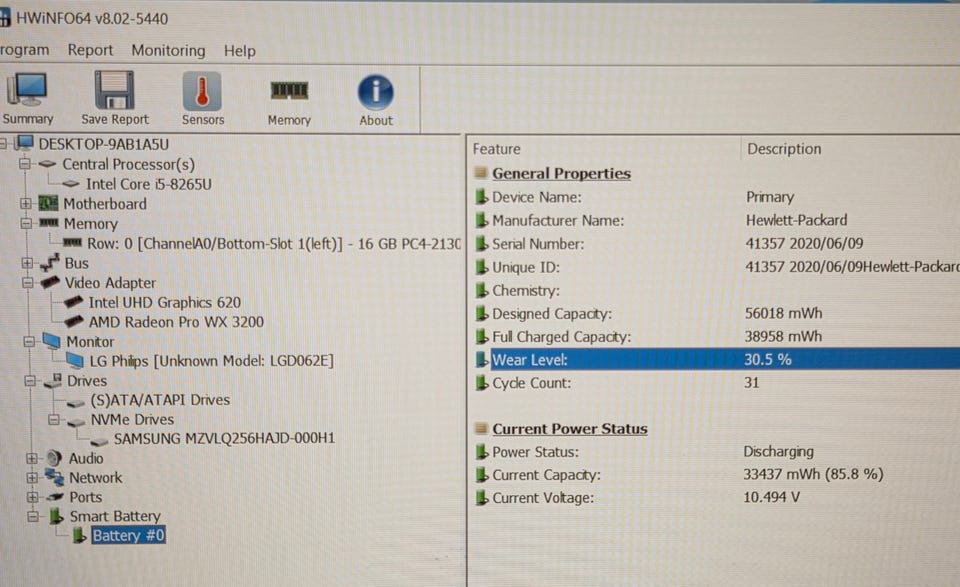Click the Central Processor(s) chip icon

tap(47, 163)
